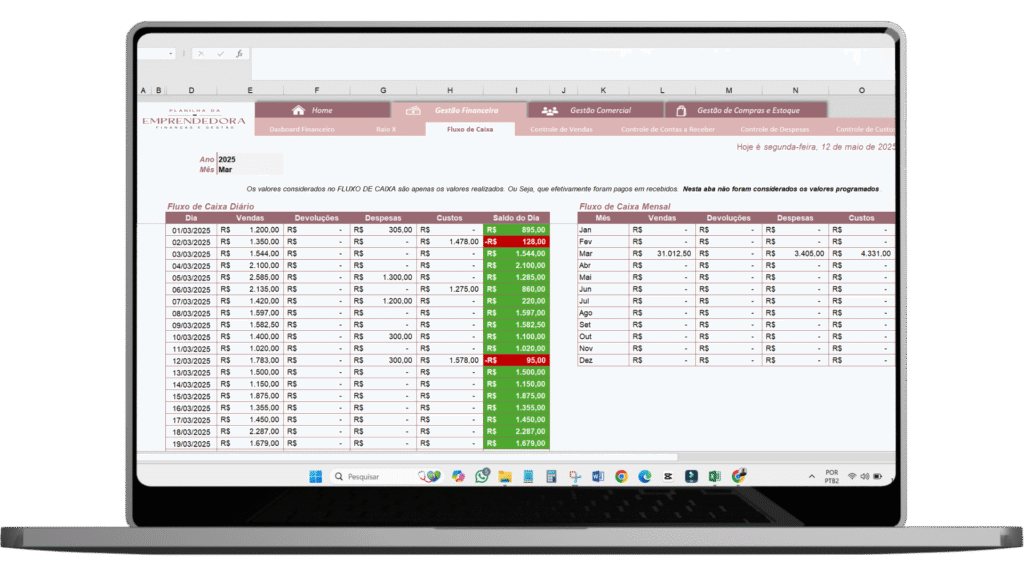Click the Pesquisar search box in taskbar
Image resolution: width=1024 pixels, height=576 pixels.
coord(372,477)
